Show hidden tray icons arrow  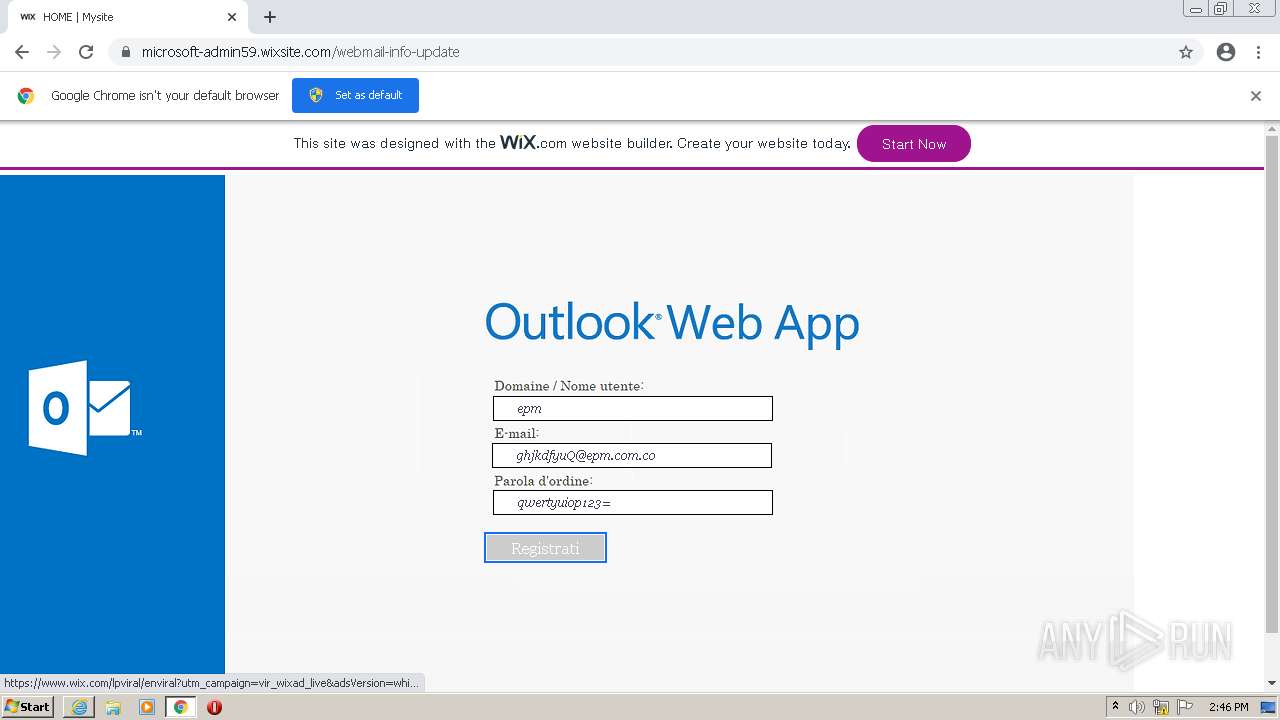(1115, 707)
